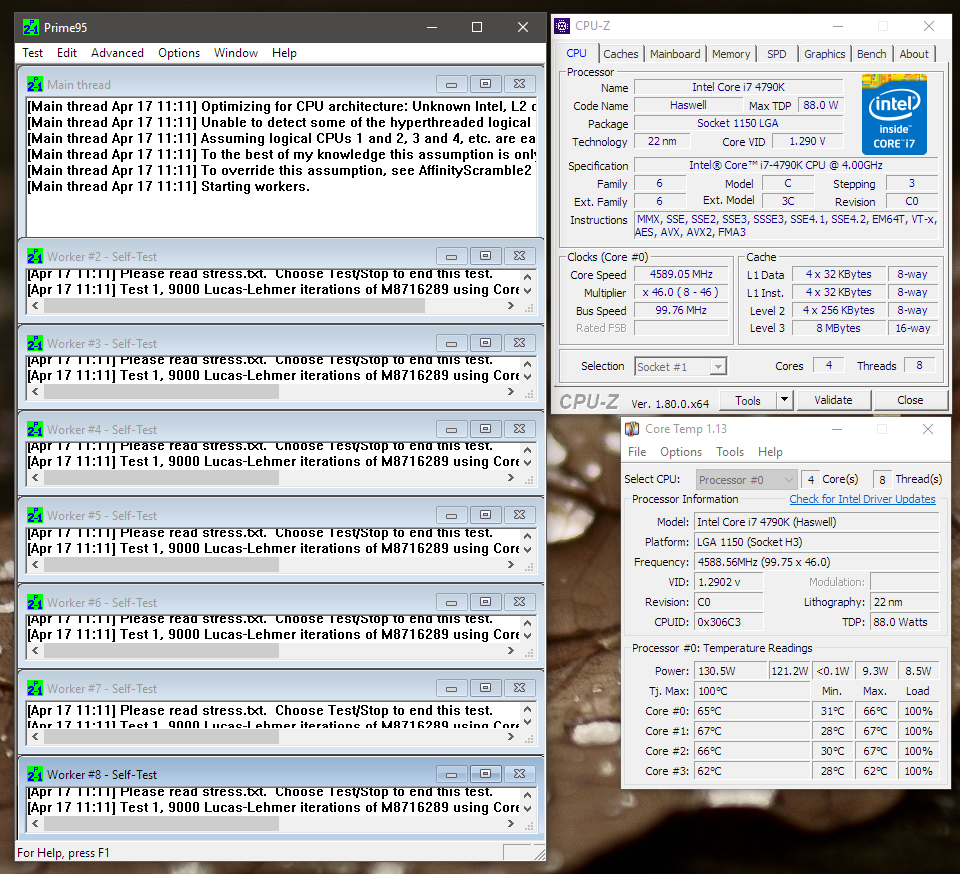Switch to the Graphics tab in CPU-Z
The width and height of the screenshot is (960, 874).
tap(824, 54)
